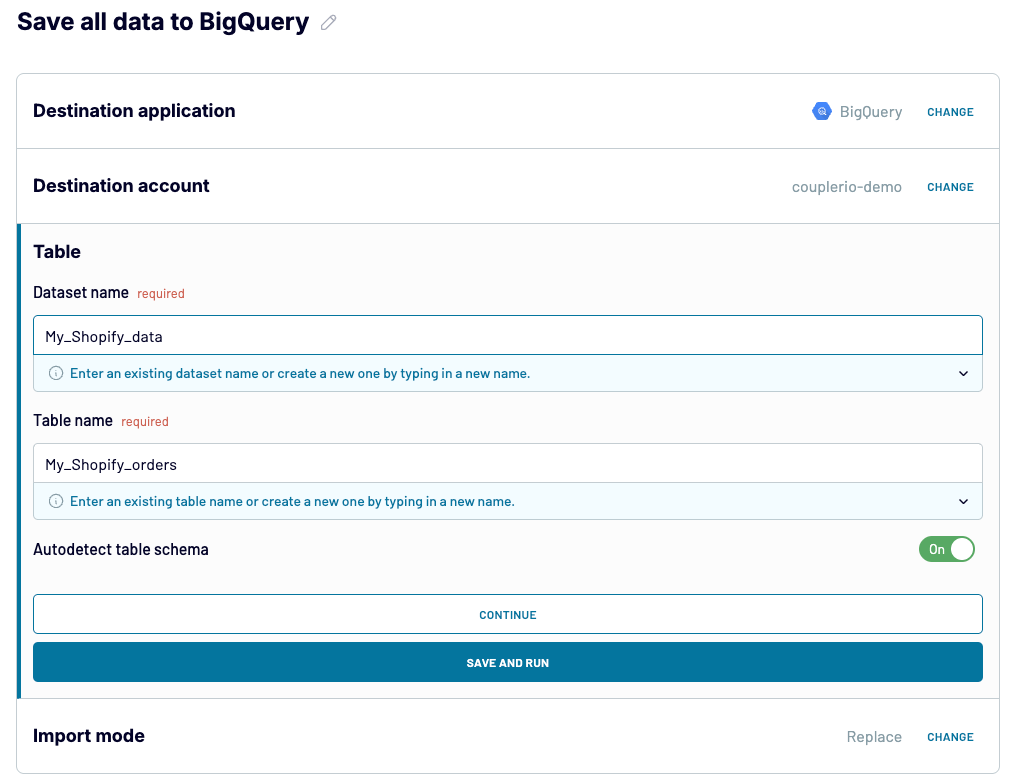This screenshot has height=784, width=1016.
Task: Expand the table name hint chevron
Action: (x=964, y=502)
